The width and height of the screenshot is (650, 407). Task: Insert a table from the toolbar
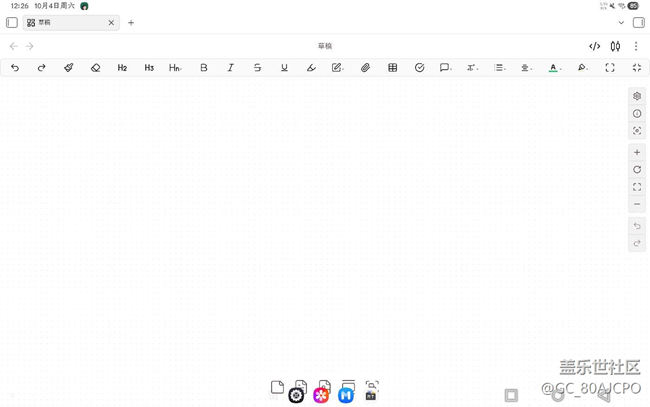392,68
